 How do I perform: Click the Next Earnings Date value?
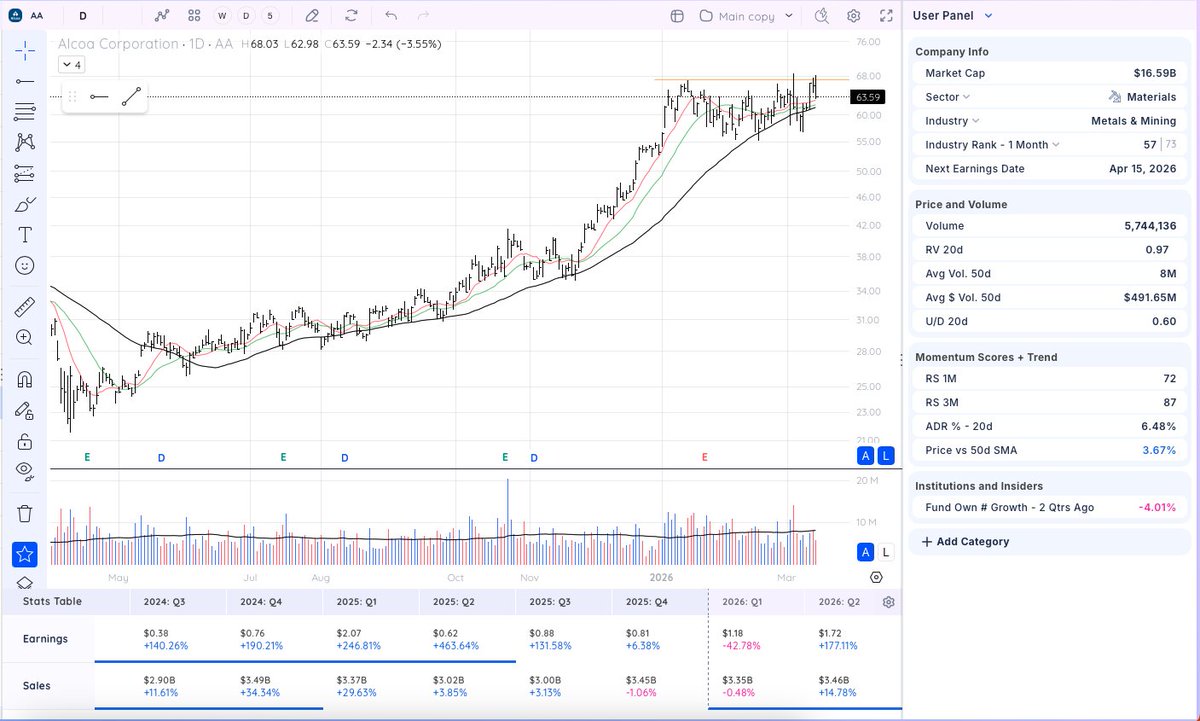click(1142, 169)
